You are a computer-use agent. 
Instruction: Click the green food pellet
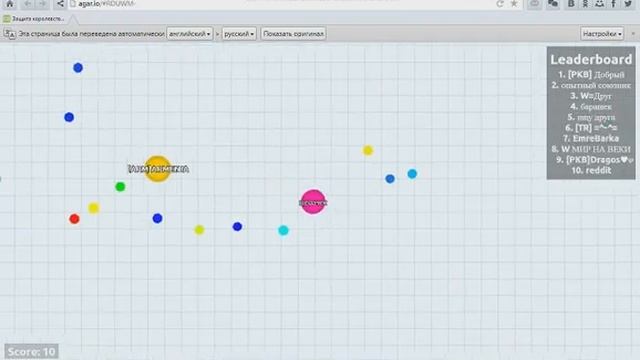pos(120,187)
